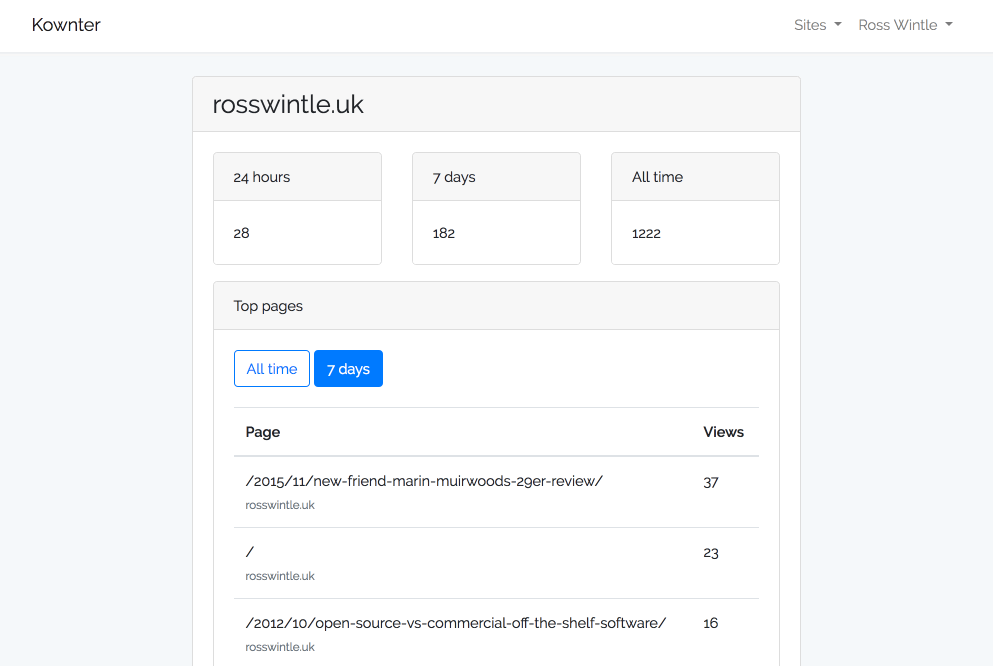Open the marin-muirwoods-29er-review page row
This screenshot has height=666, width=993.
[424, 481]
